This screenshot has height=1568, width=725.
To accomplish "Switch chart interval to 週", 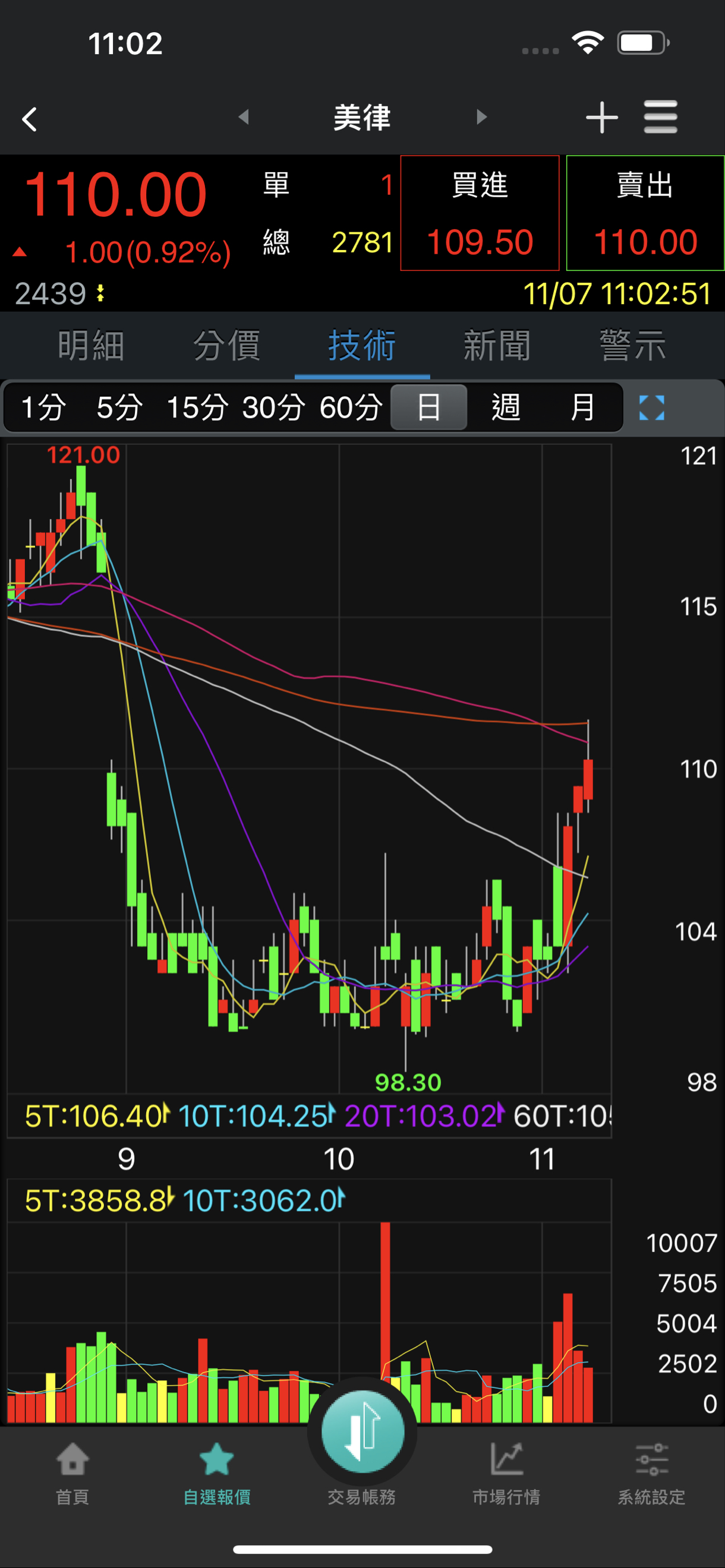I will coord(506,407).
